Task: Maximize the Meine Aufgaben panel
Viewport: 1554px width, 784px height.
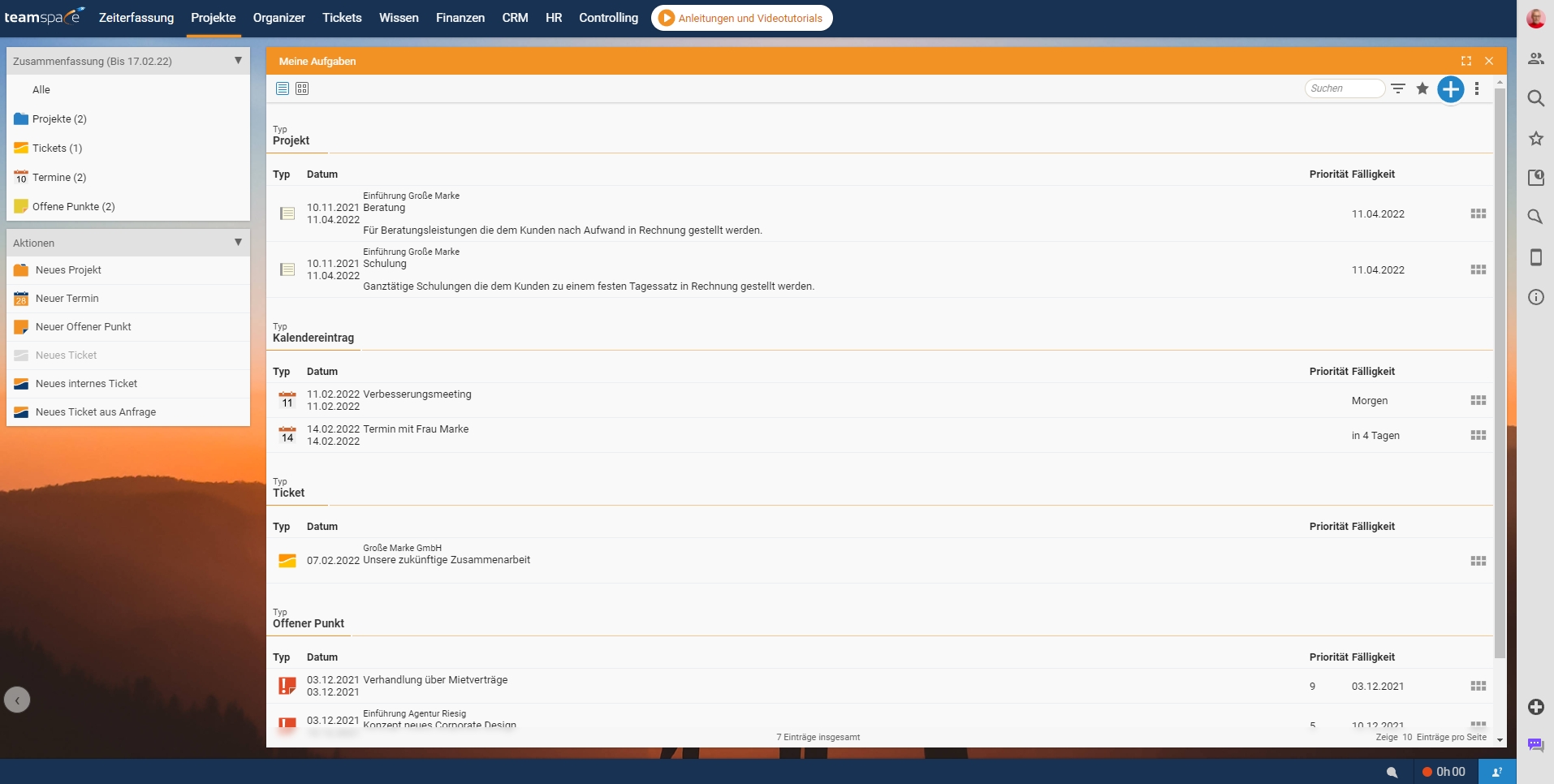Action: tap(1466, 61)
